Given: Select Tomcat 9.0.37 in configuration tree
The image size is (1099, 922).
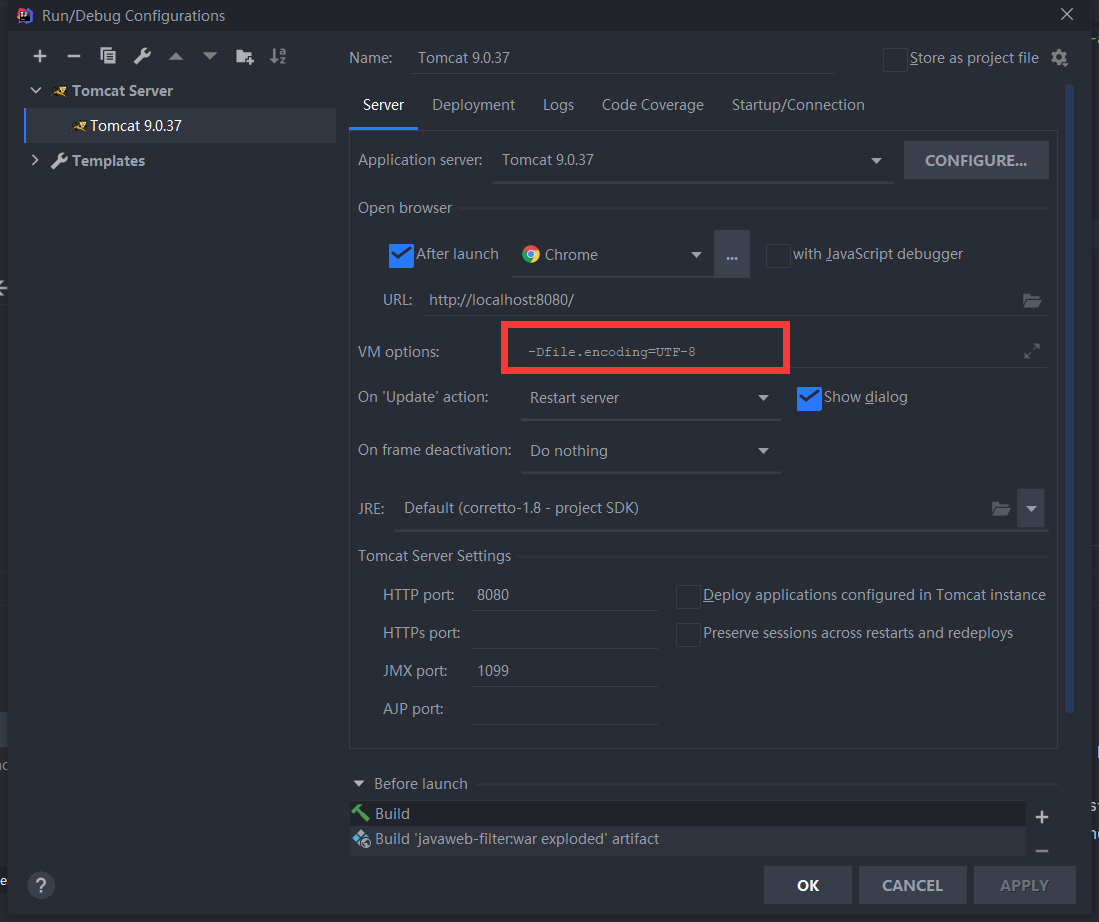Looking at the screenshot, I should coord(180,126).
